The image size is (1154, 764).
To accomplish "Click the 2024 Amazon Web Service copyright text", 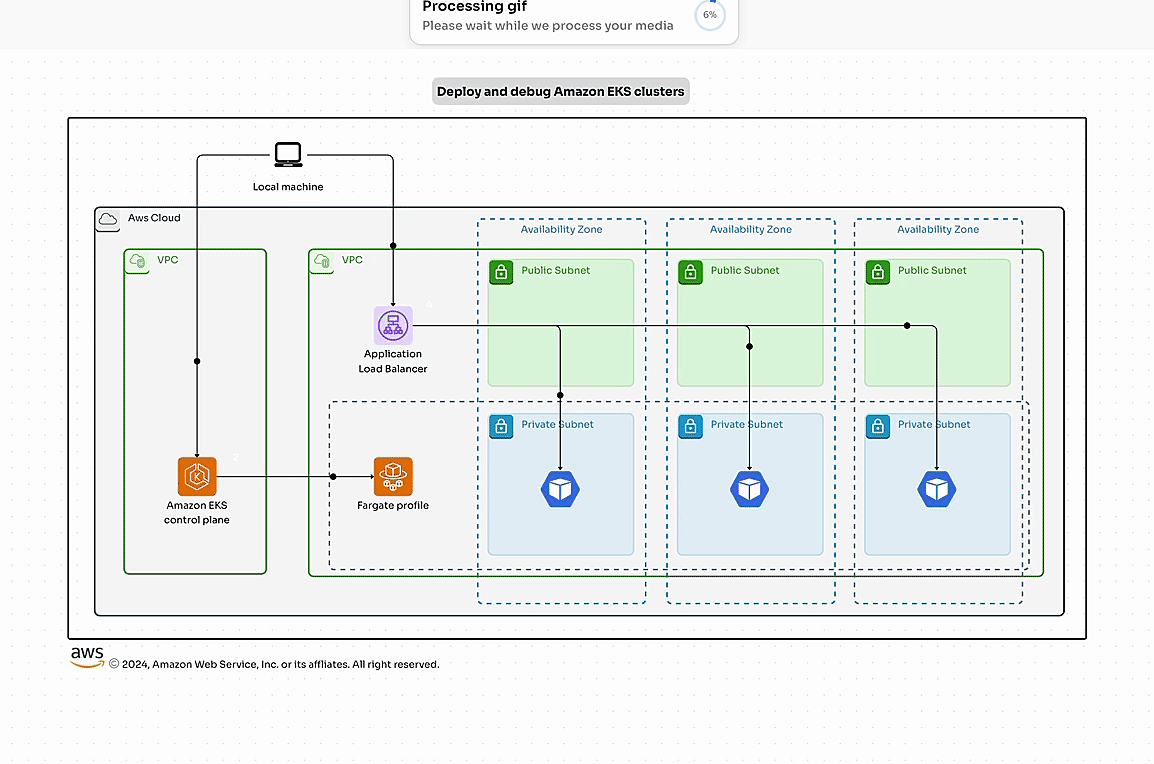I will (x=274, y=664).
